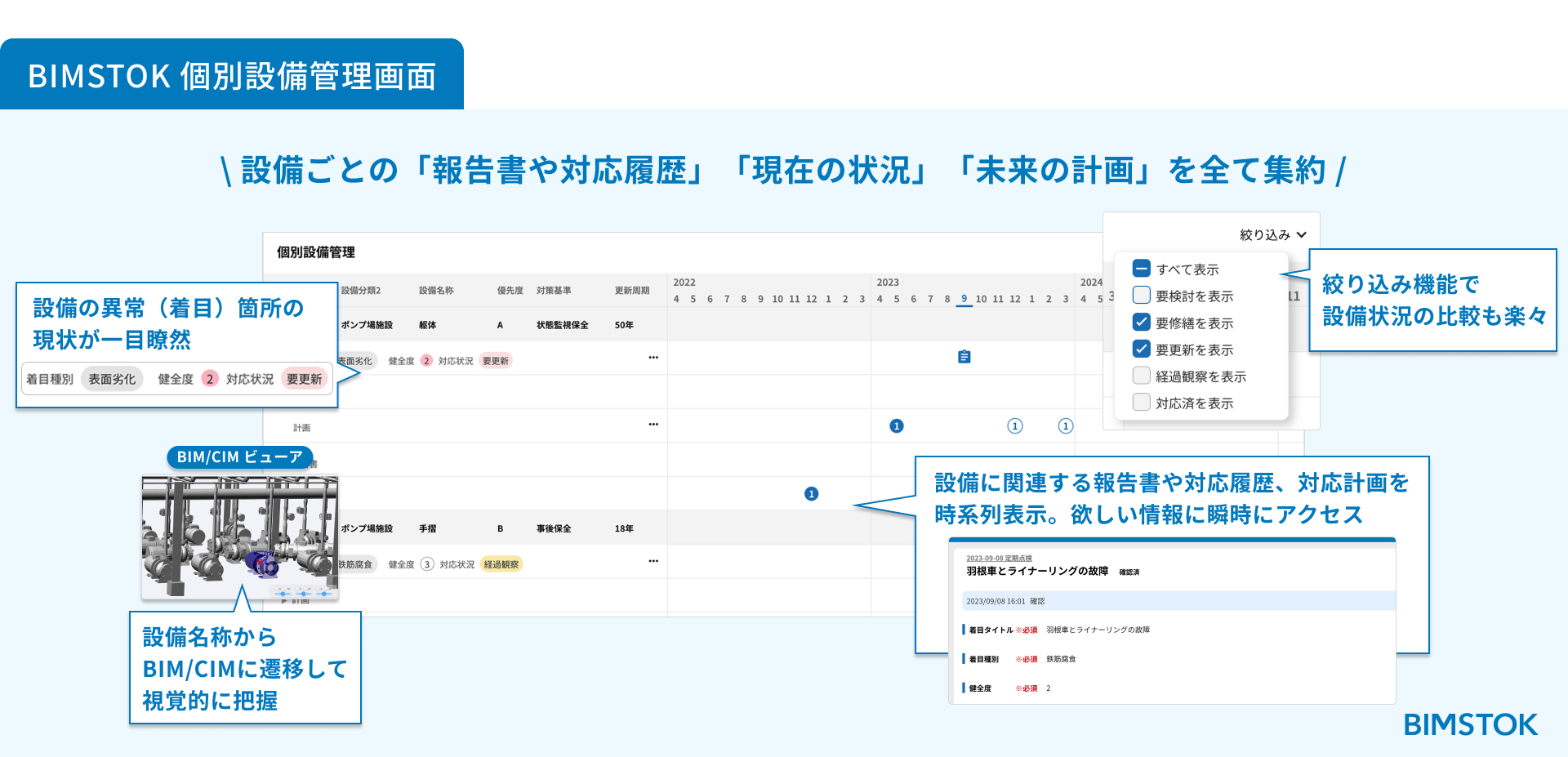Open the three-dot menu on 計画 row
This screenshot has width=1568, height=757.
click(653, 425)
